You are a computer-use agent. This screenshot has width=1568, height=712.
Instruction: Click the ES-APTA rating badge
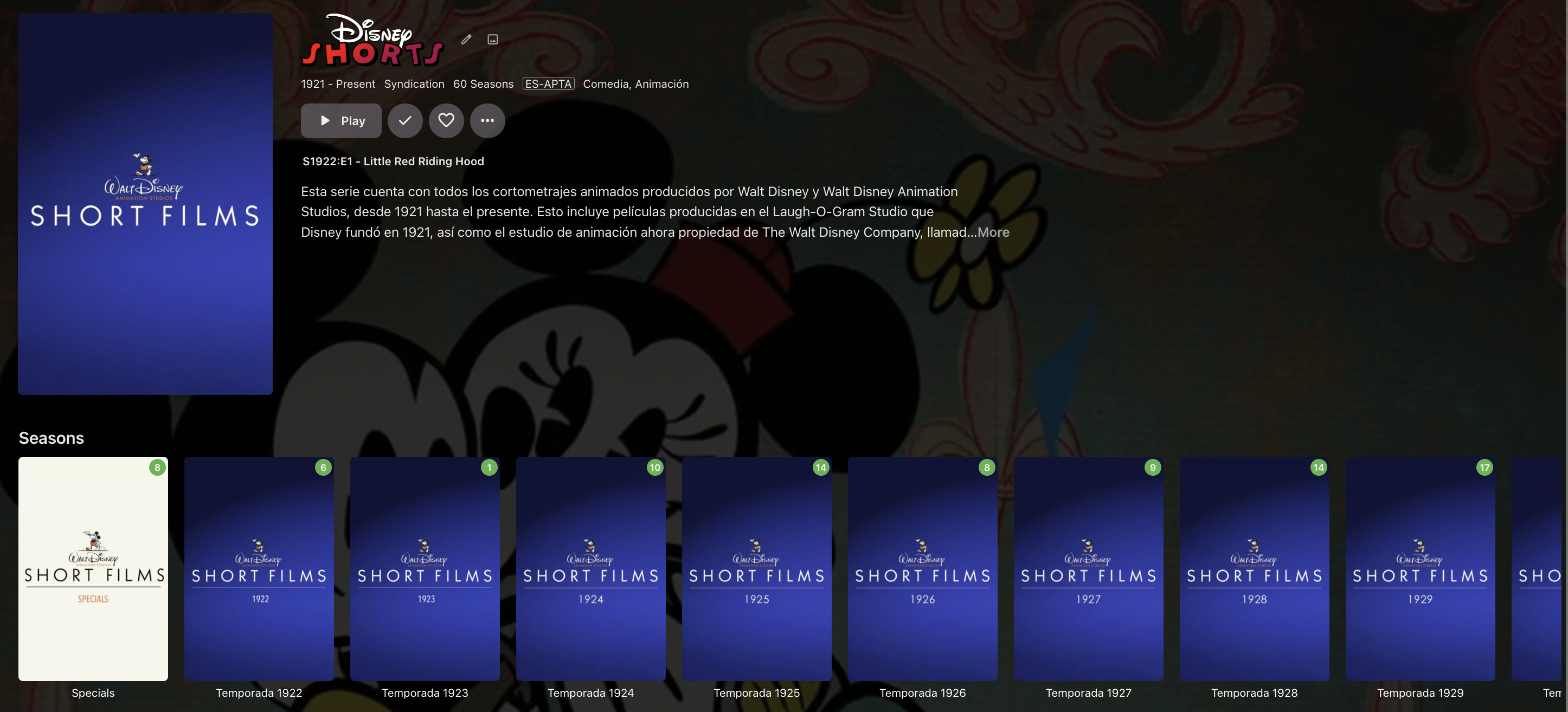tap(548, 84)
